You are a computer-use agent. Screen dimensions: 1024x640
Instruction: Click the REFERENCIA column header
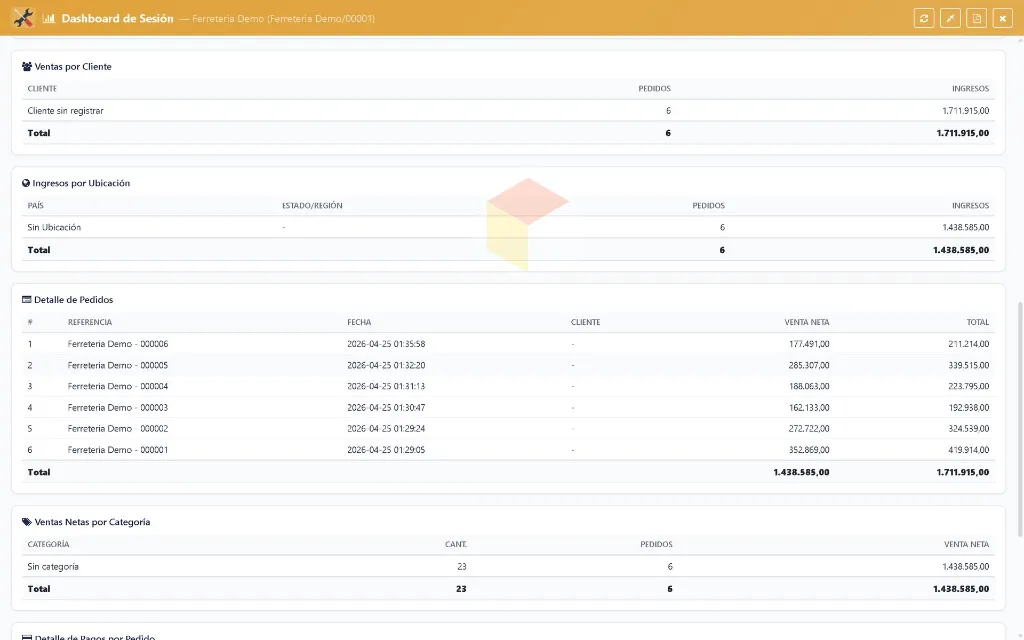click(x=89, y=323)
